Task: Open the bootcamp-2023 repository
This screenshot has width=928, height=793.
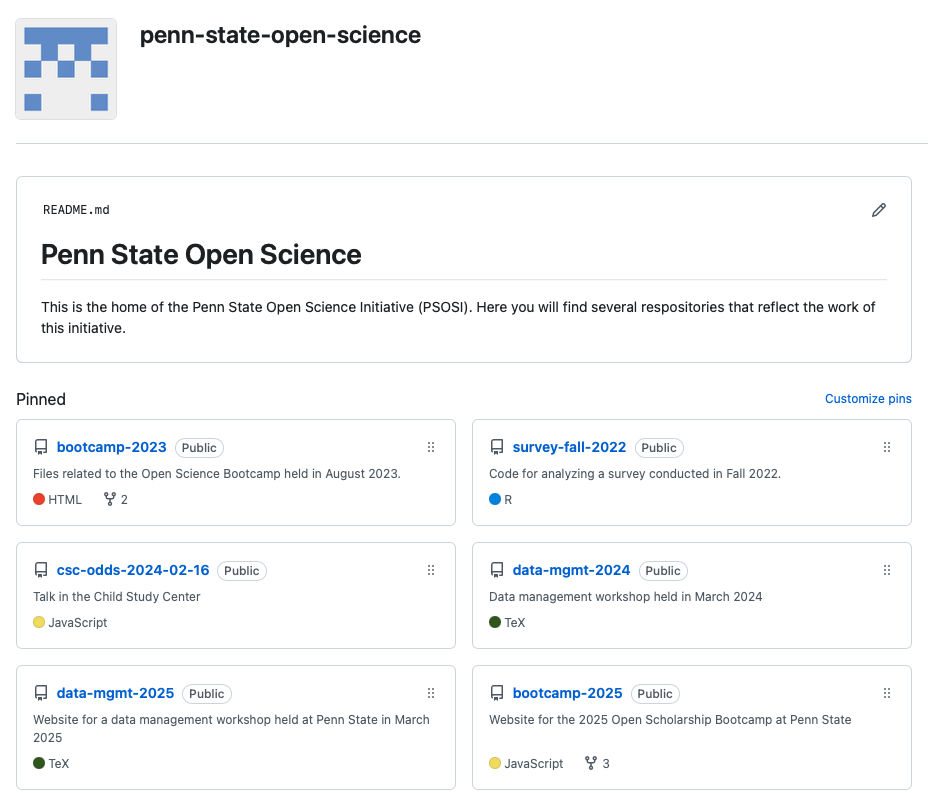Action: pyautogui.click(x=111, y=447)
